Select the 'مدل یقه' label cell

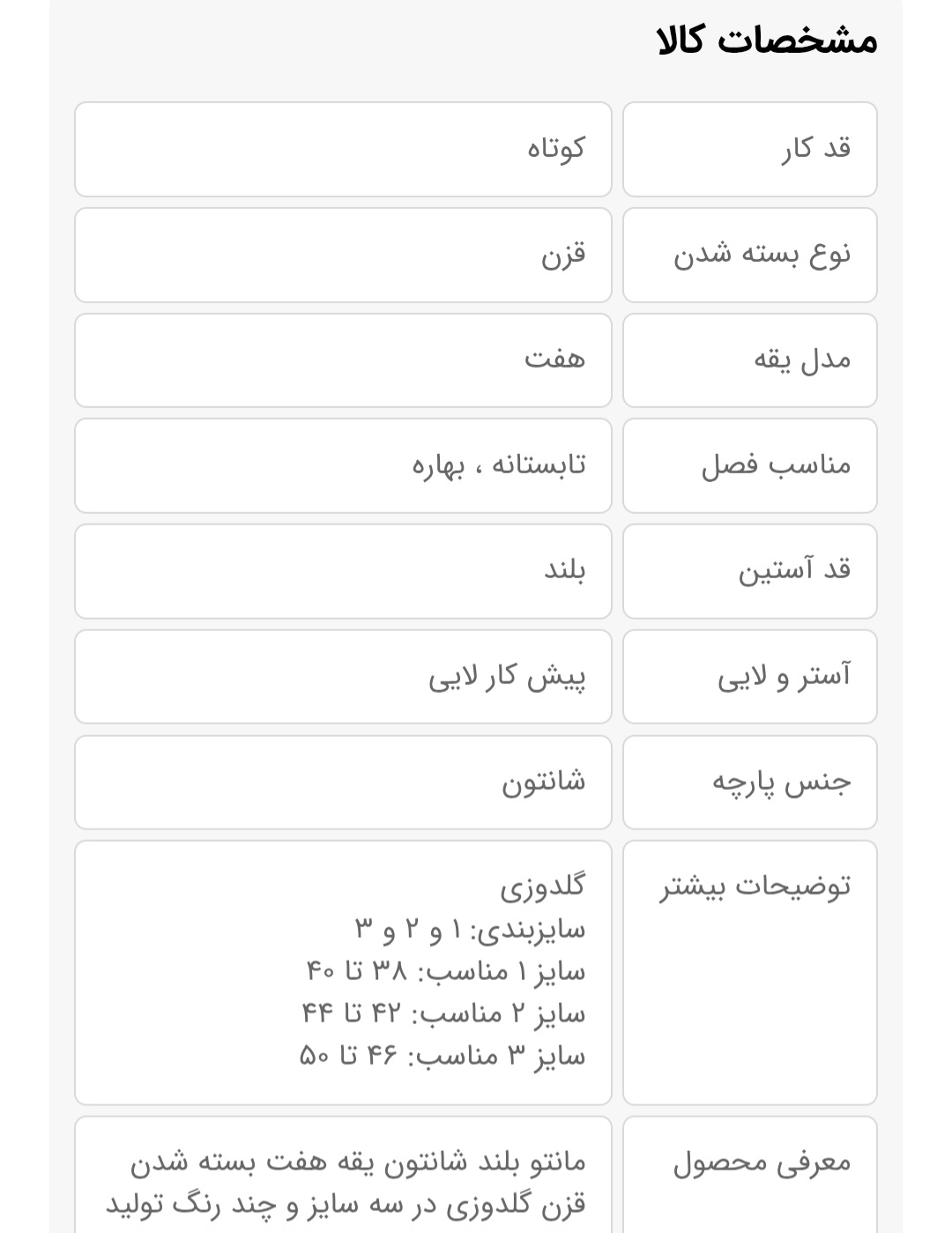tap(749, 360)
